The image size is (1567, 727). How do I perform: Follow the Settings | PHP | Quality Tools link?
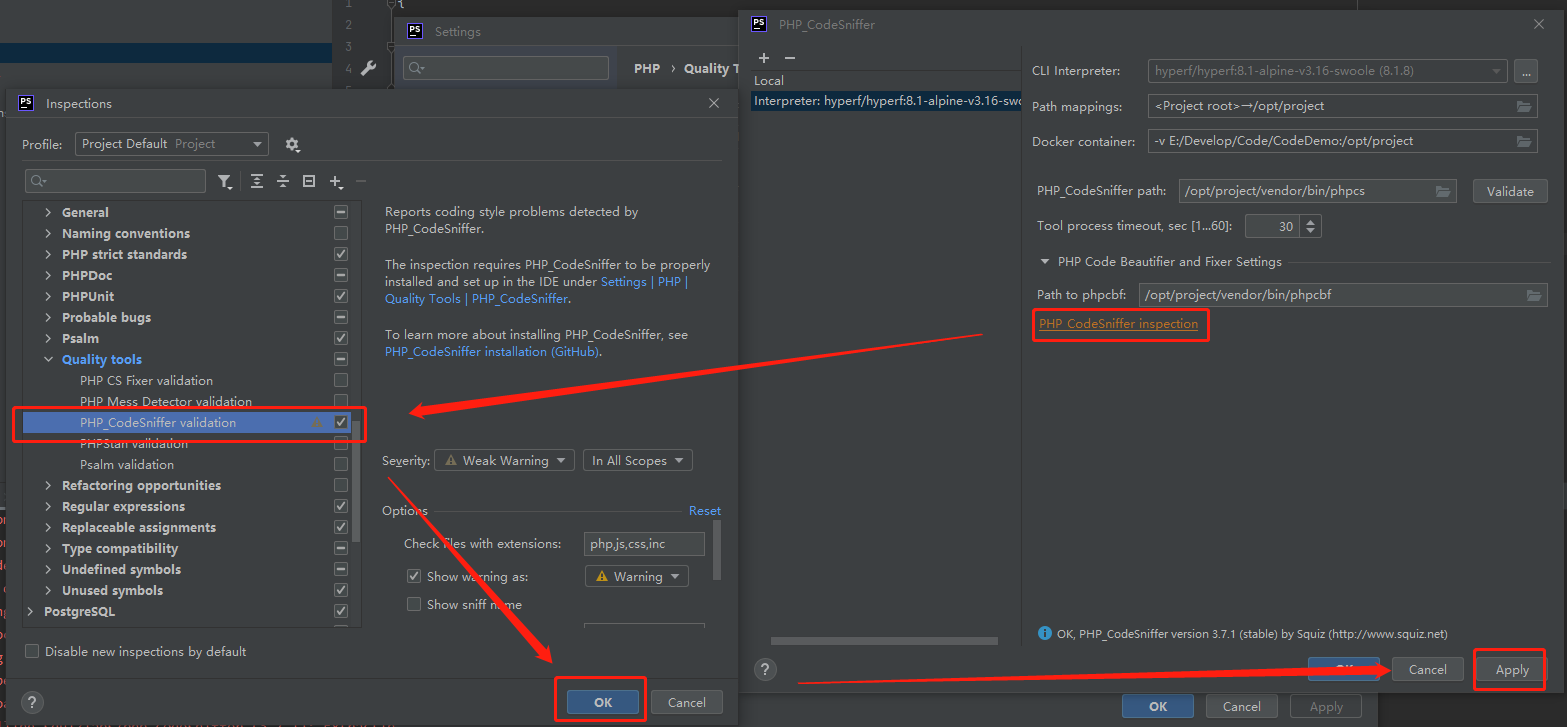tap(537, 290)
